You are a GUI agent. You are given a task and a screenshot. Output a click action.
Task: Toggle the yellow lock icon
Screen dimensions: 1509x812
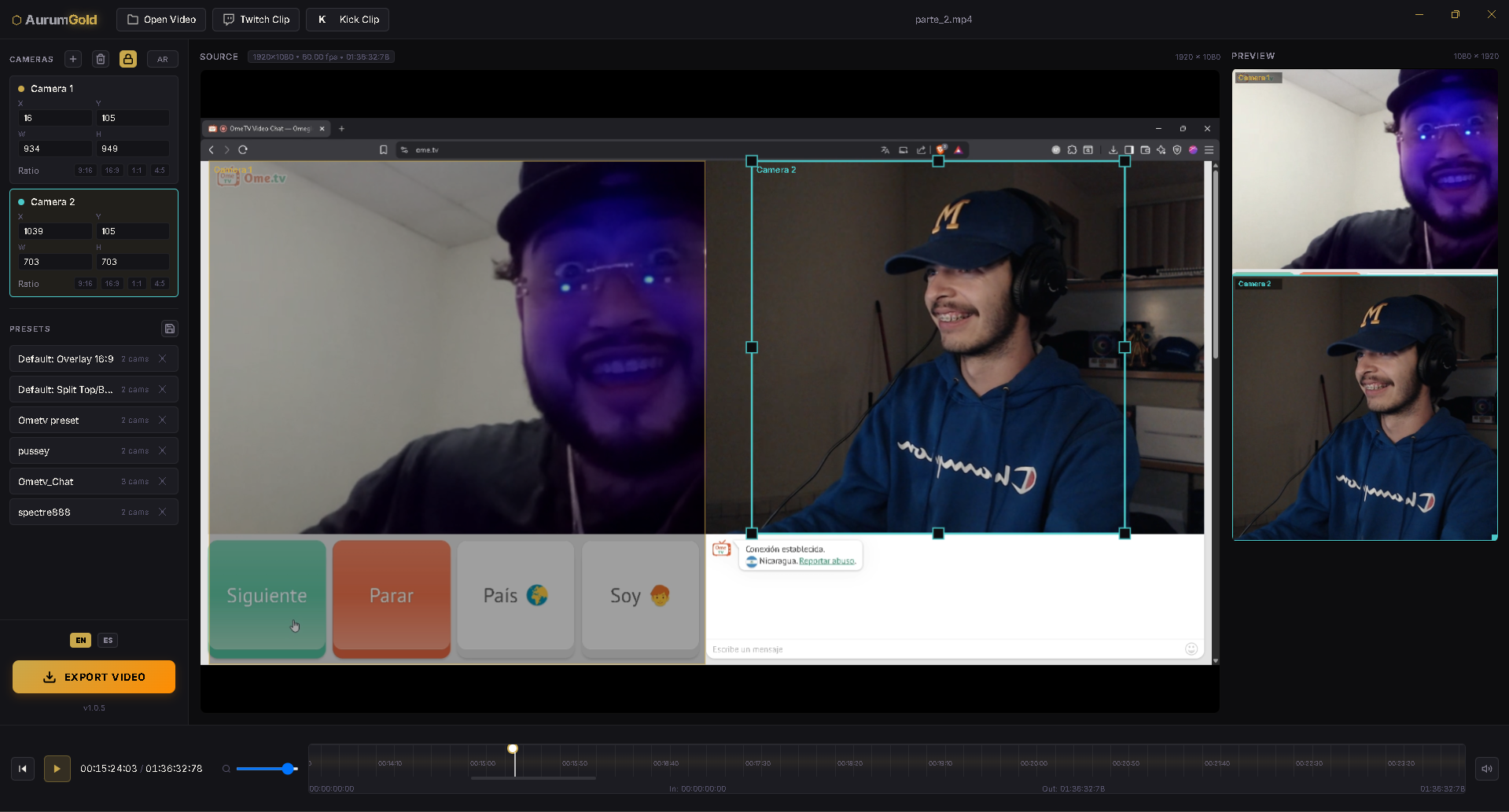pyautogui.click(x=128, y=59)
